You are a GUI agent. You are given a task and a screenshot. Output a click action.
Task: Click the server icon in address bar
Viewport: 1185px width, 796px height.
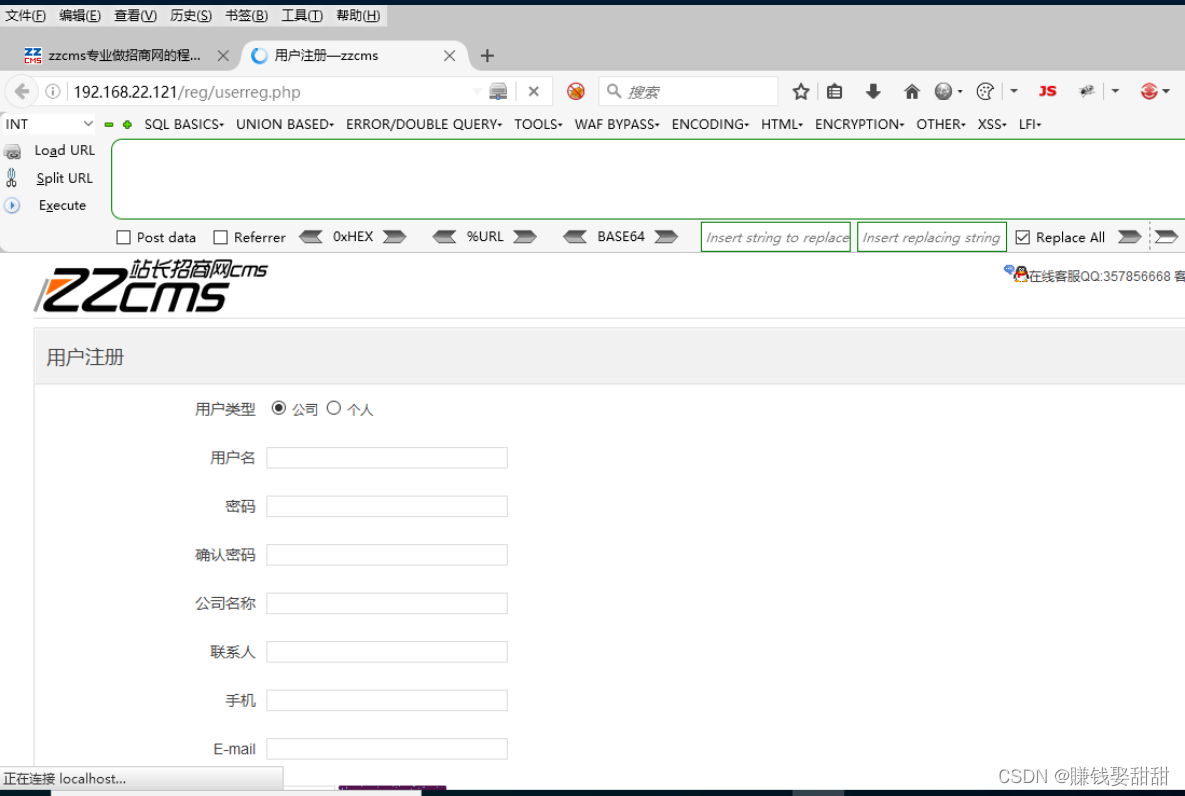[x=498, y=91]
